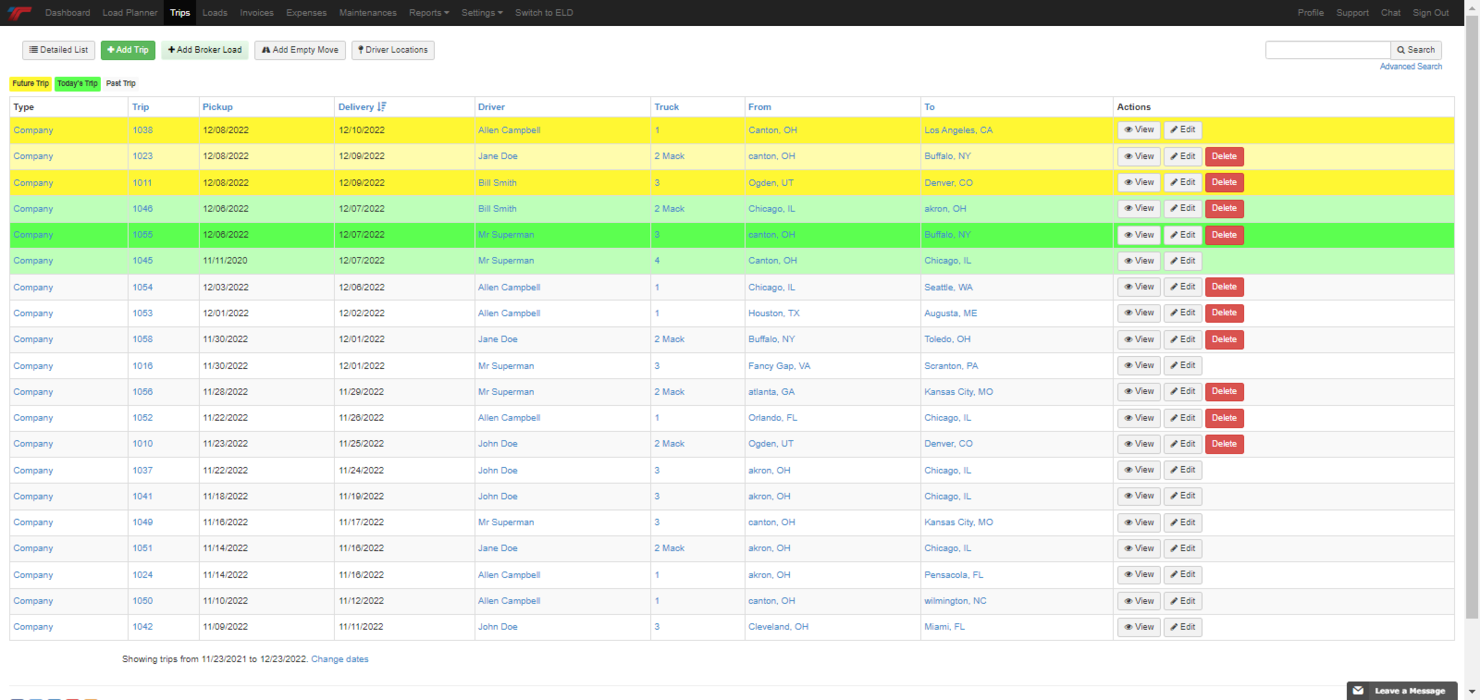The image size is (1480, 700).
Task: Select the Add Trip plus icon
Action: 113,50
